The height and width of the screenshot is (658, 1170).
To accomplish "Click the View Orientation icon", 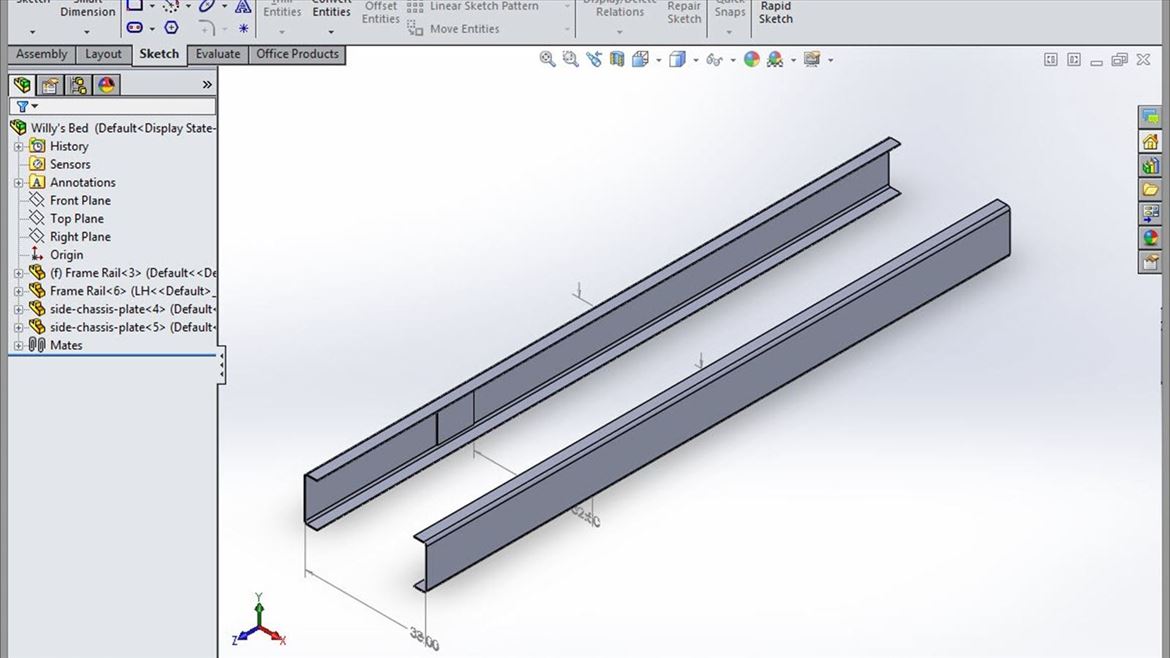I will pos(640,60).
